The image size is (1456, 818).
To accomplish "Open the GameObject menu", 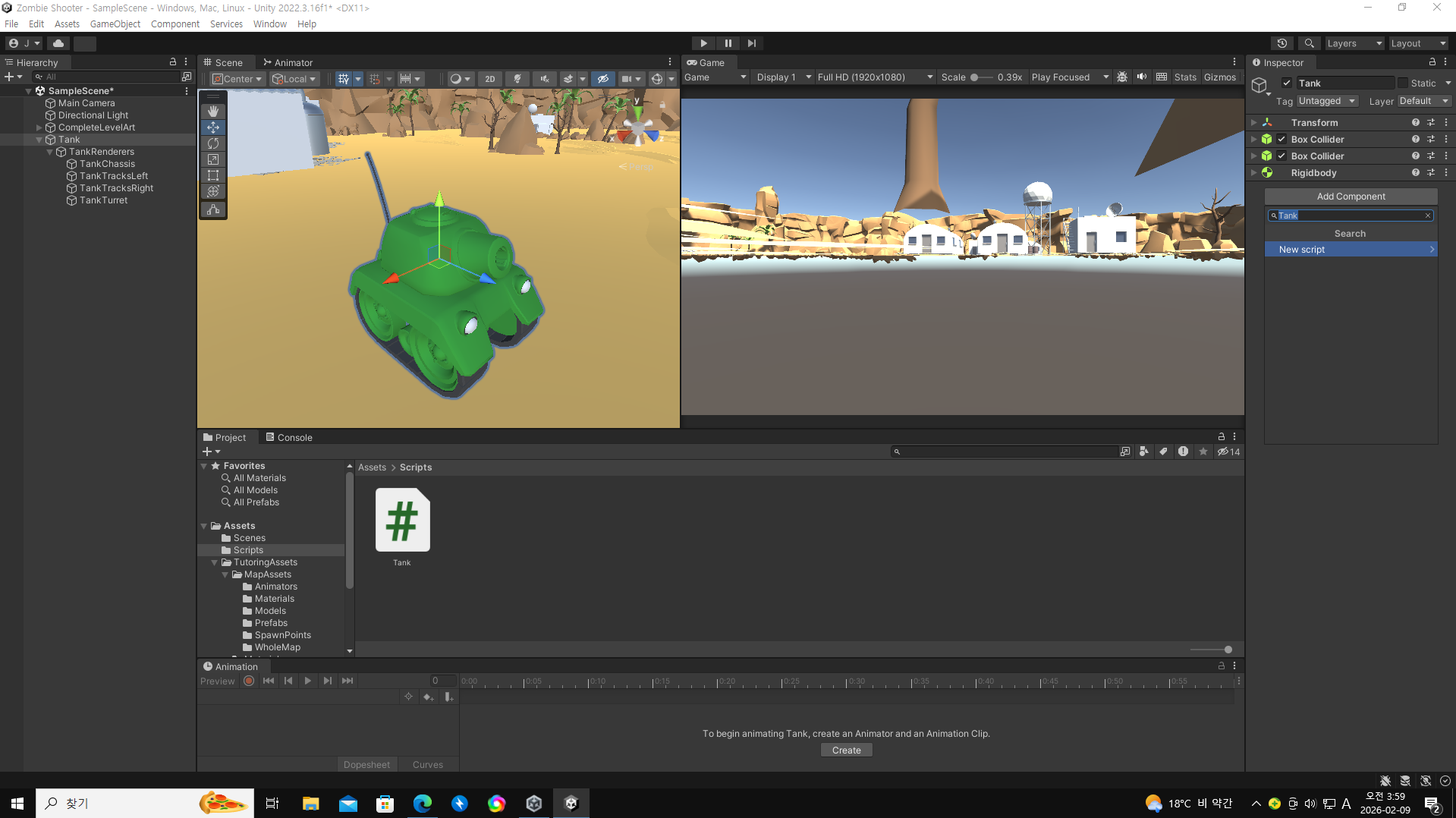I will [x=115, y=24].
